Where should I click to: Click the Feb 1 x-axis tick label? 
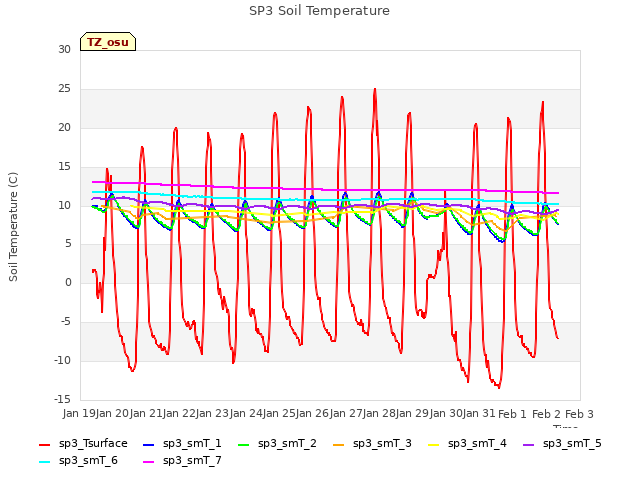tap(513, 414)
